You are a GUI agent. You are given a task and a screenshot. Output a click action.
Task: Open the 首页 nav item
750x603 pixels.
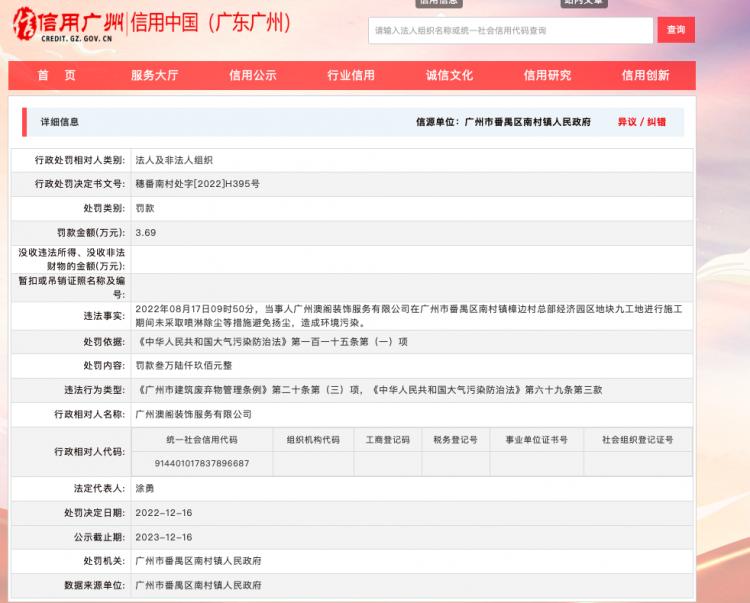[x=56, y=75]
